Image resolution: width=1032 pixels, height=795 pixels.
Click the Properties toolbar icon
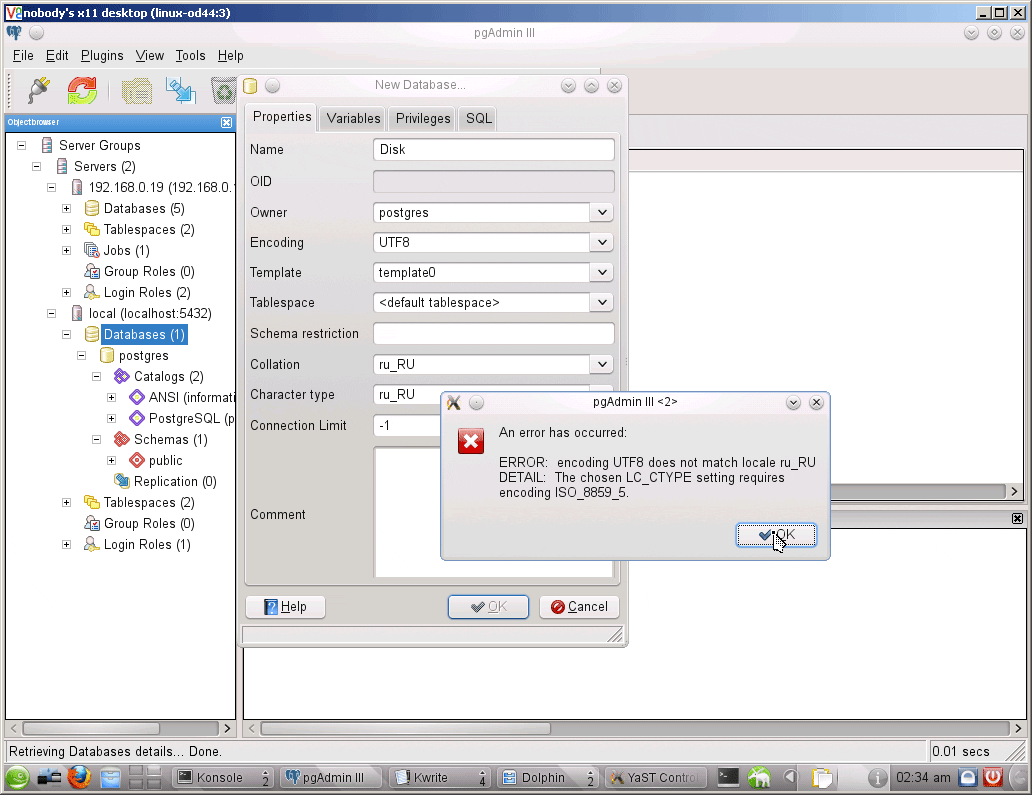pos(137,91)
